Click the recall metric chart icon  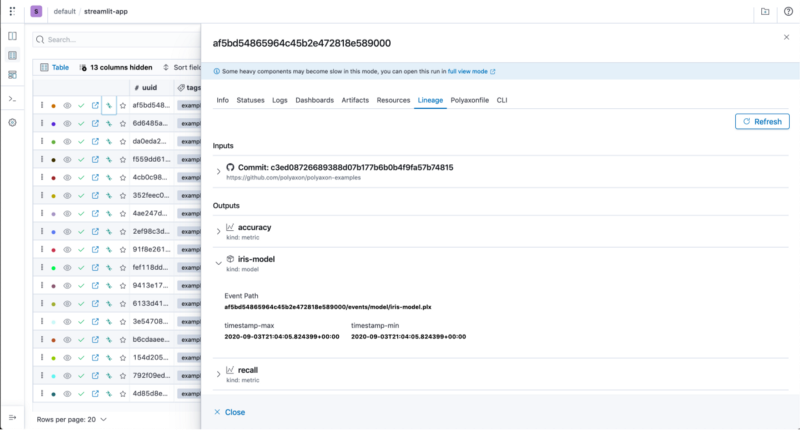(230, 370)
